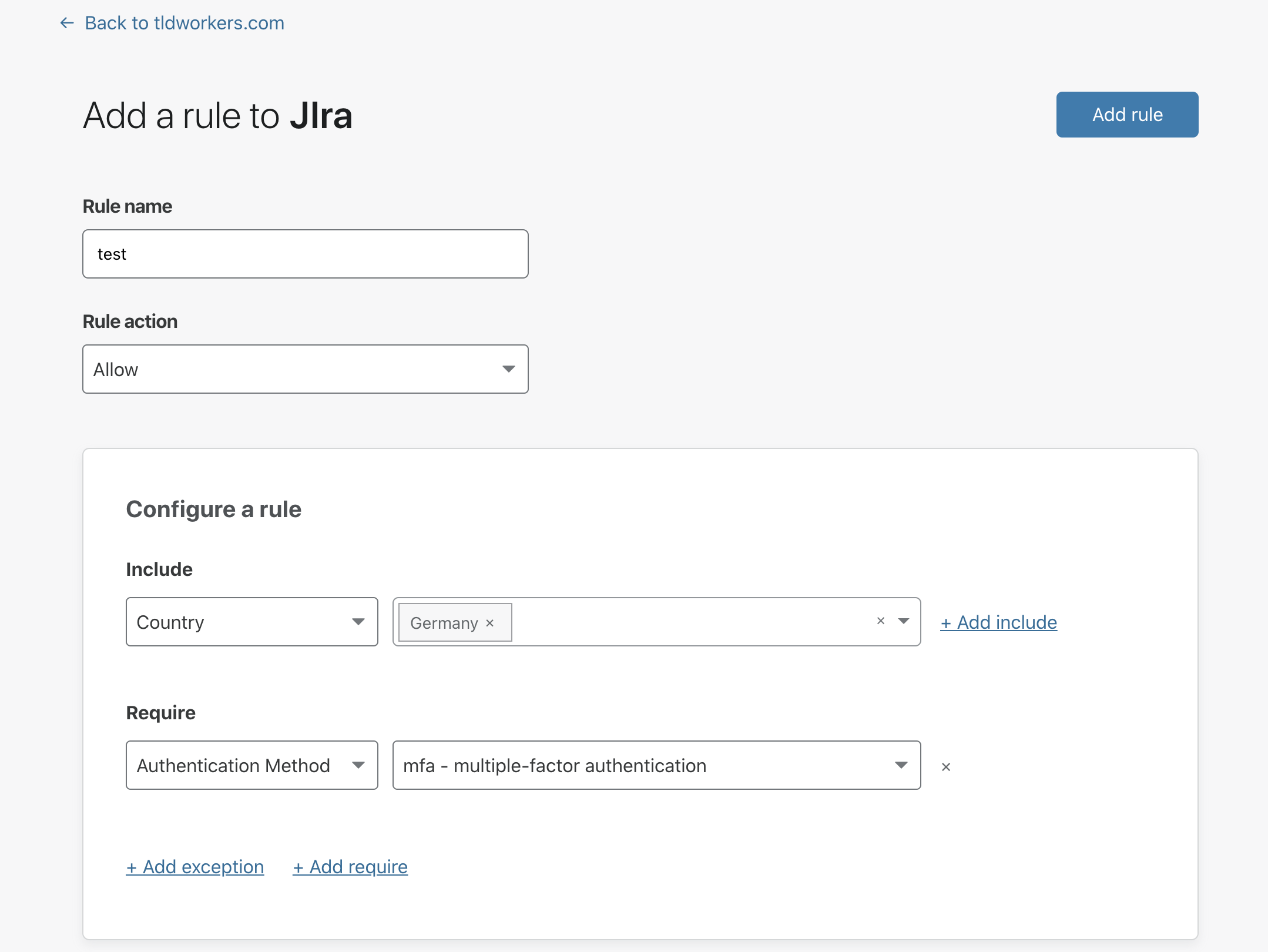Expand the country values dropdown arrow
Image resolution: width=1268 pixels, height=952 pixels.
click(x=904, y=621)
